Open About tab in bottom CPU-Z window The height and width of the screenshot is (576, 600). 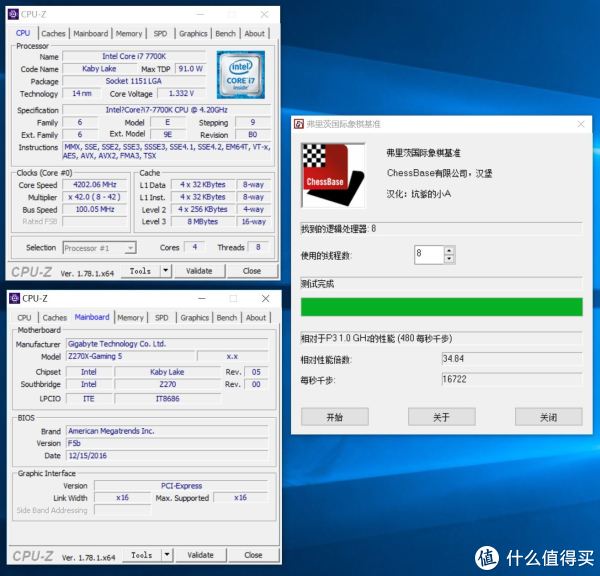point(256,318)
